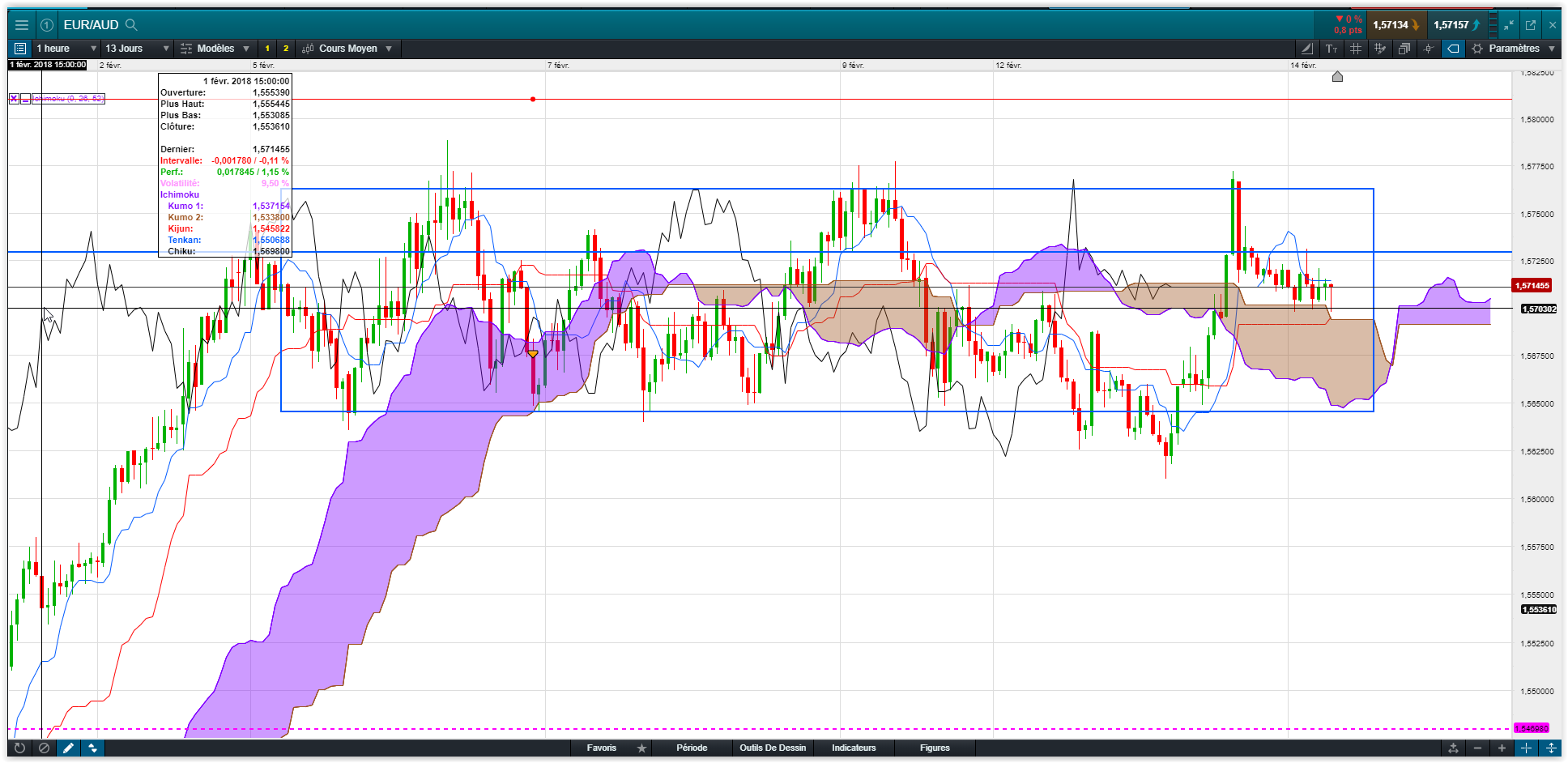1568x763 pixels.
Task: Open the Période tab
Action: pyautogui.click(x=692, y=748)
